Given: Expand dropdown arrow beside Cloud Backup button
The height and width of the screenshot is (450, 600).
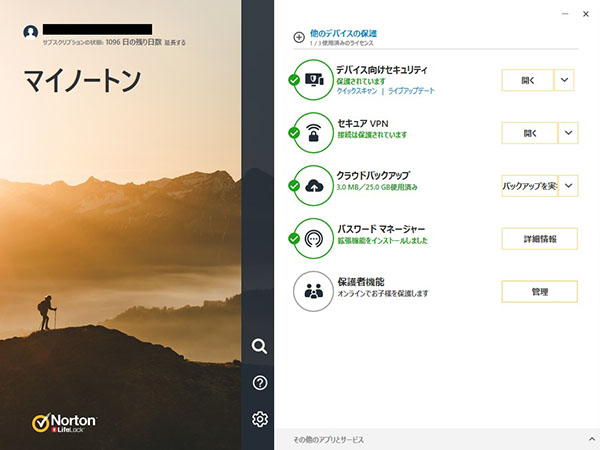Looking at the screenshot, I should point(568,186).
